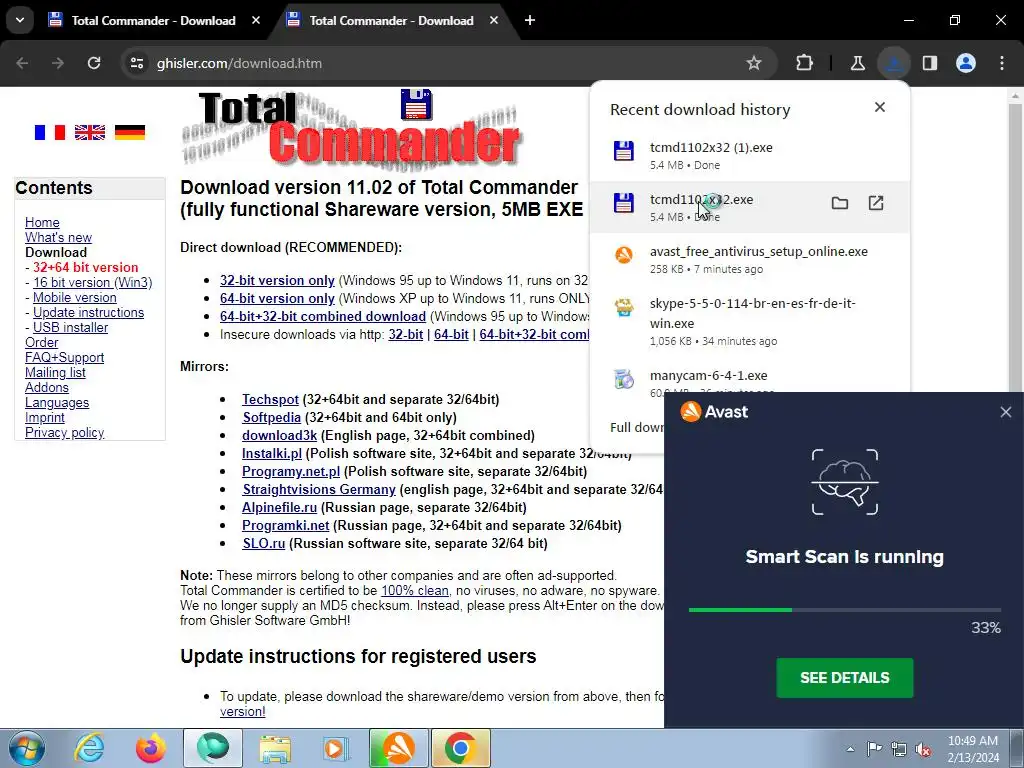Close the second Total Commander tab
1024x768 pixels.
coord(494,20)
